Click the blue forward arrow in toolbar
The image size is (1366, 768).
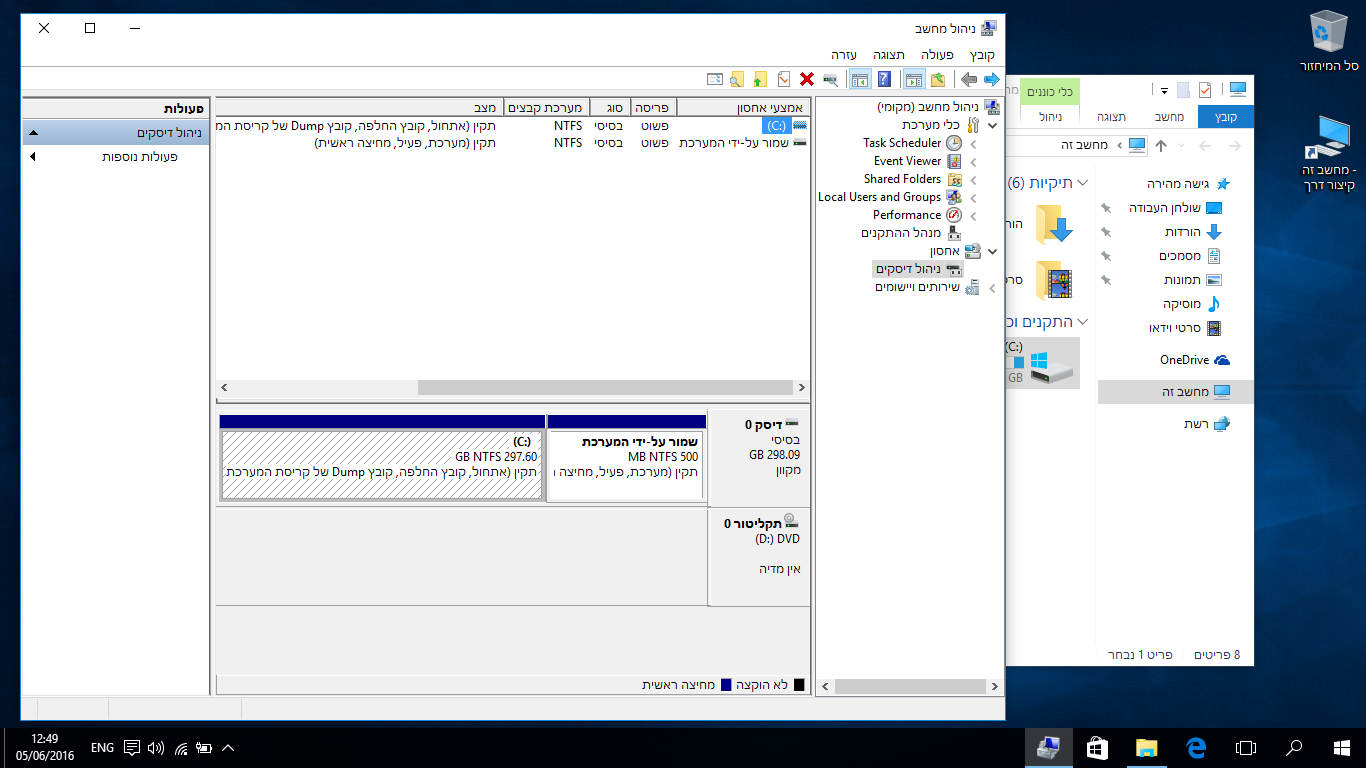991,79
